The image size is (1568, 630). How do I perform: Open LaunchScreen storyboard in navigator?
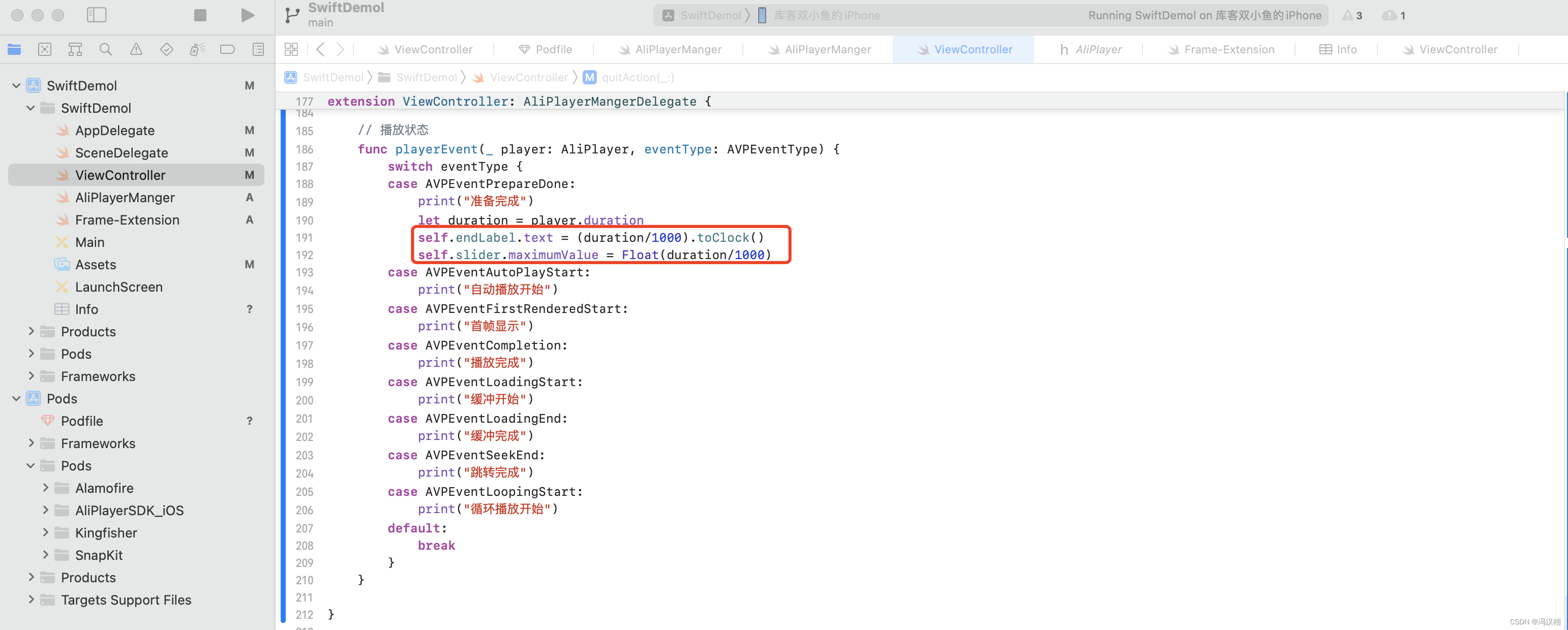tap(136, 287)
